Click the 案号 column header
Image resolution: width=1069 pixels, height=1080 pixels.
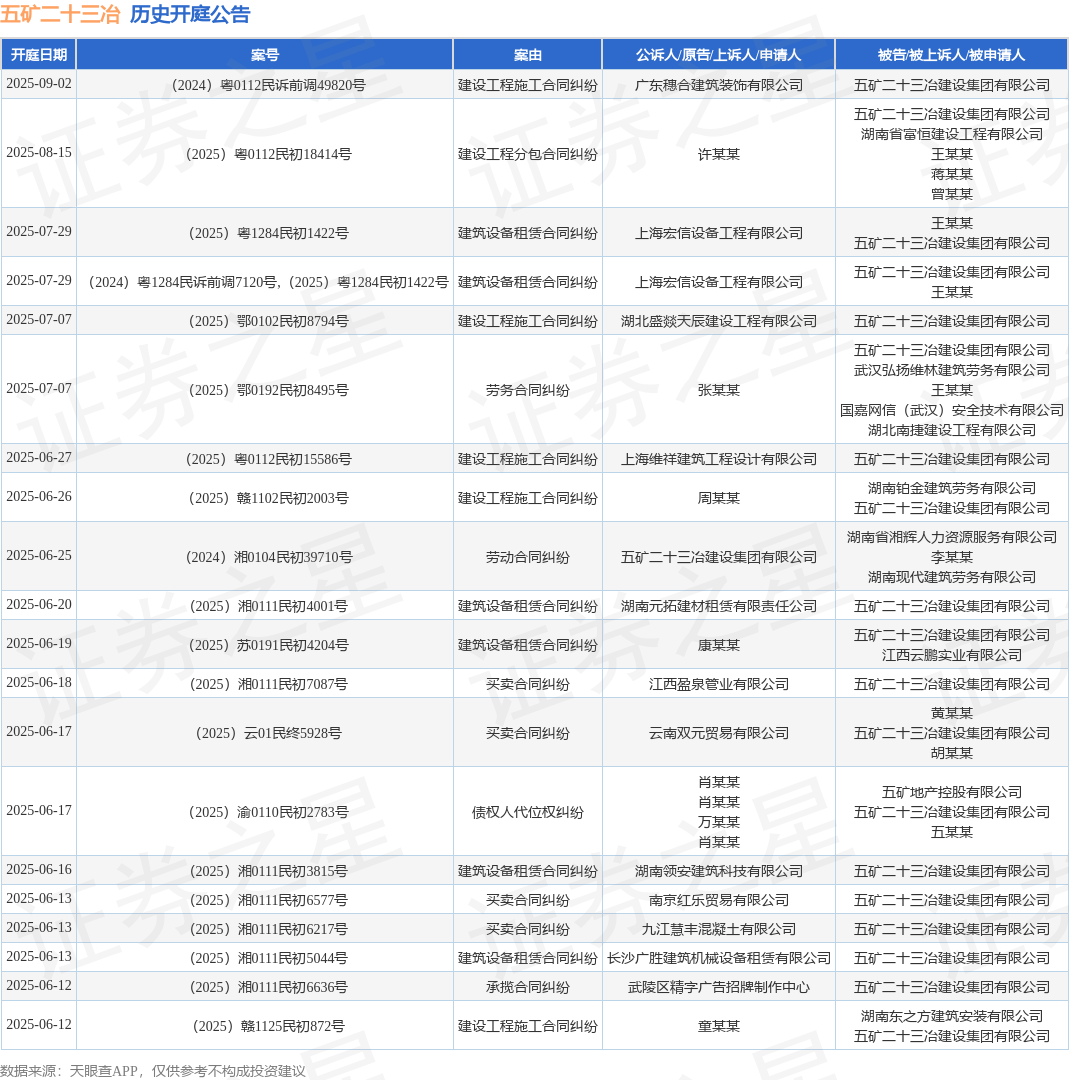264,54
